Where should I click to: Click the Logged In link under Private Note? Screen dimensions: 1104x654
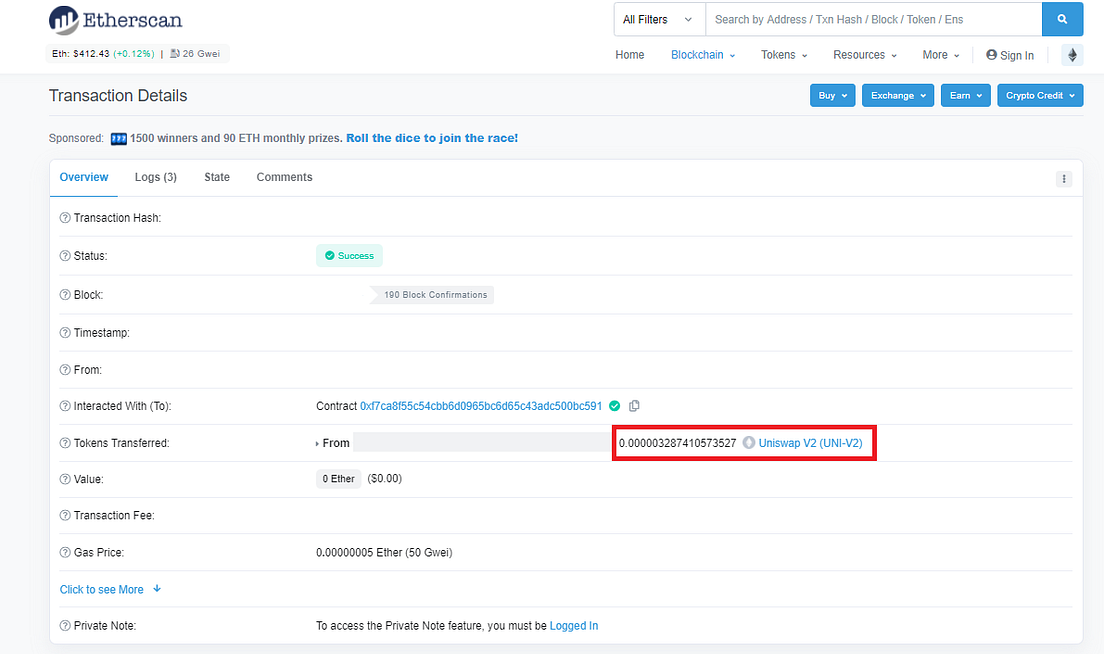pos(573,625)
